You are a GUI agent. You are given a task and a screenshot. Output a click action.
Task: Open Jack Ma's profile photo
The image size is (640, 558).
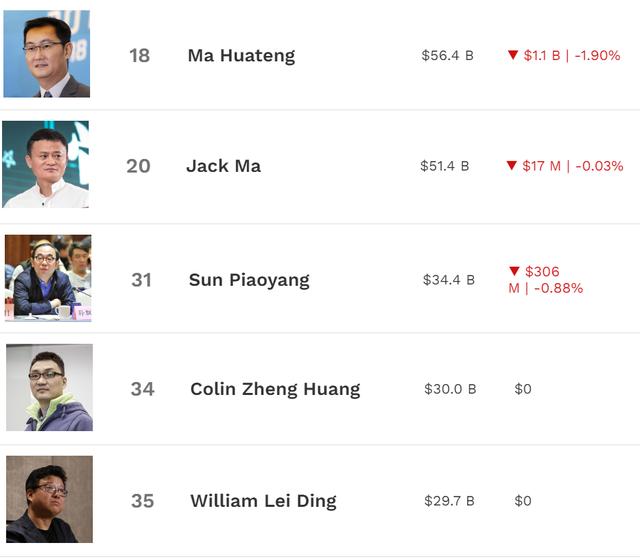click(45, 164)
